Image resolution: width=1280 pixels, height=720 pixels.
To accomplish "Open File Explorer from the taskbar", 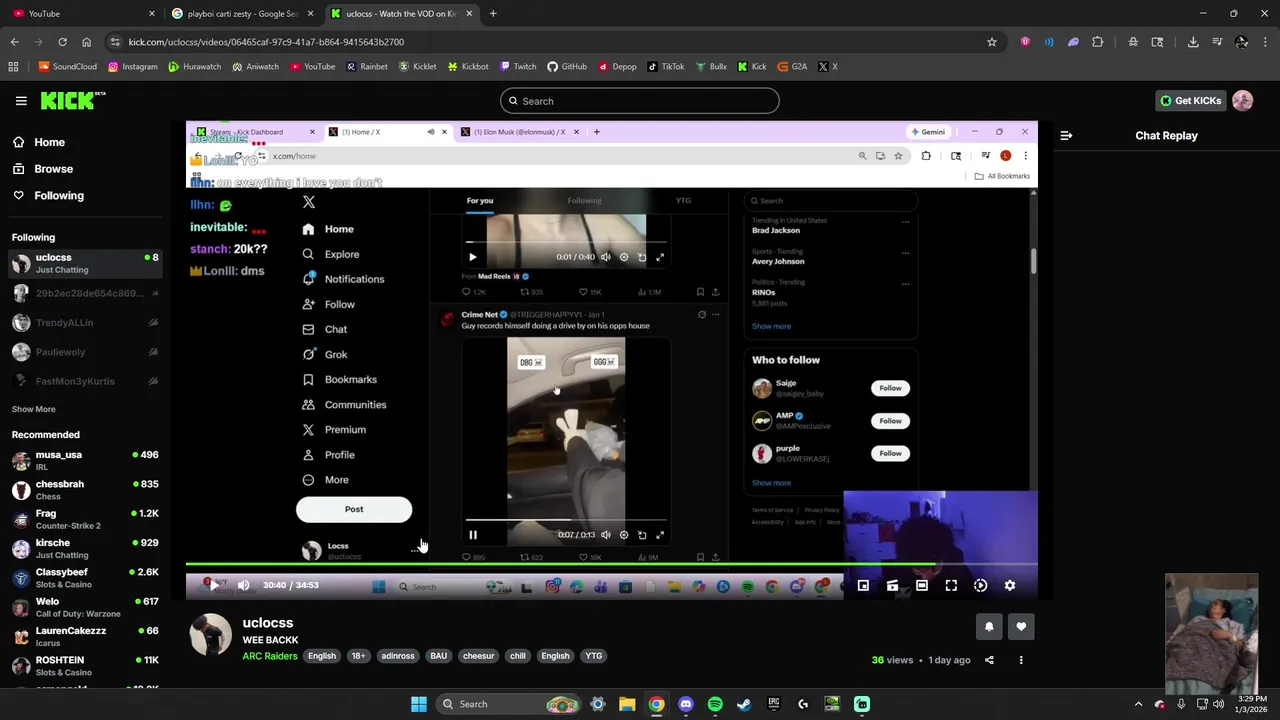I will 627,704.
